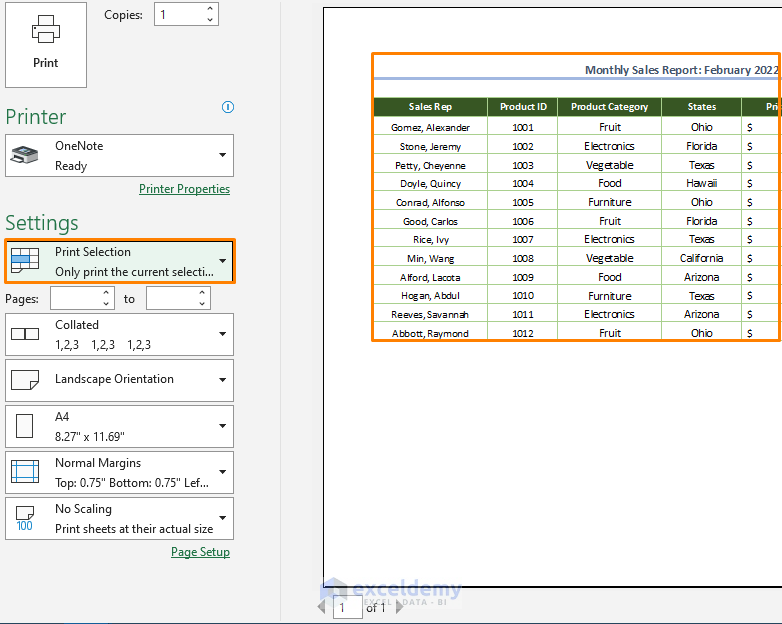Click inside the Copies number field
The image size is (782, 624).
click(180, 14)
